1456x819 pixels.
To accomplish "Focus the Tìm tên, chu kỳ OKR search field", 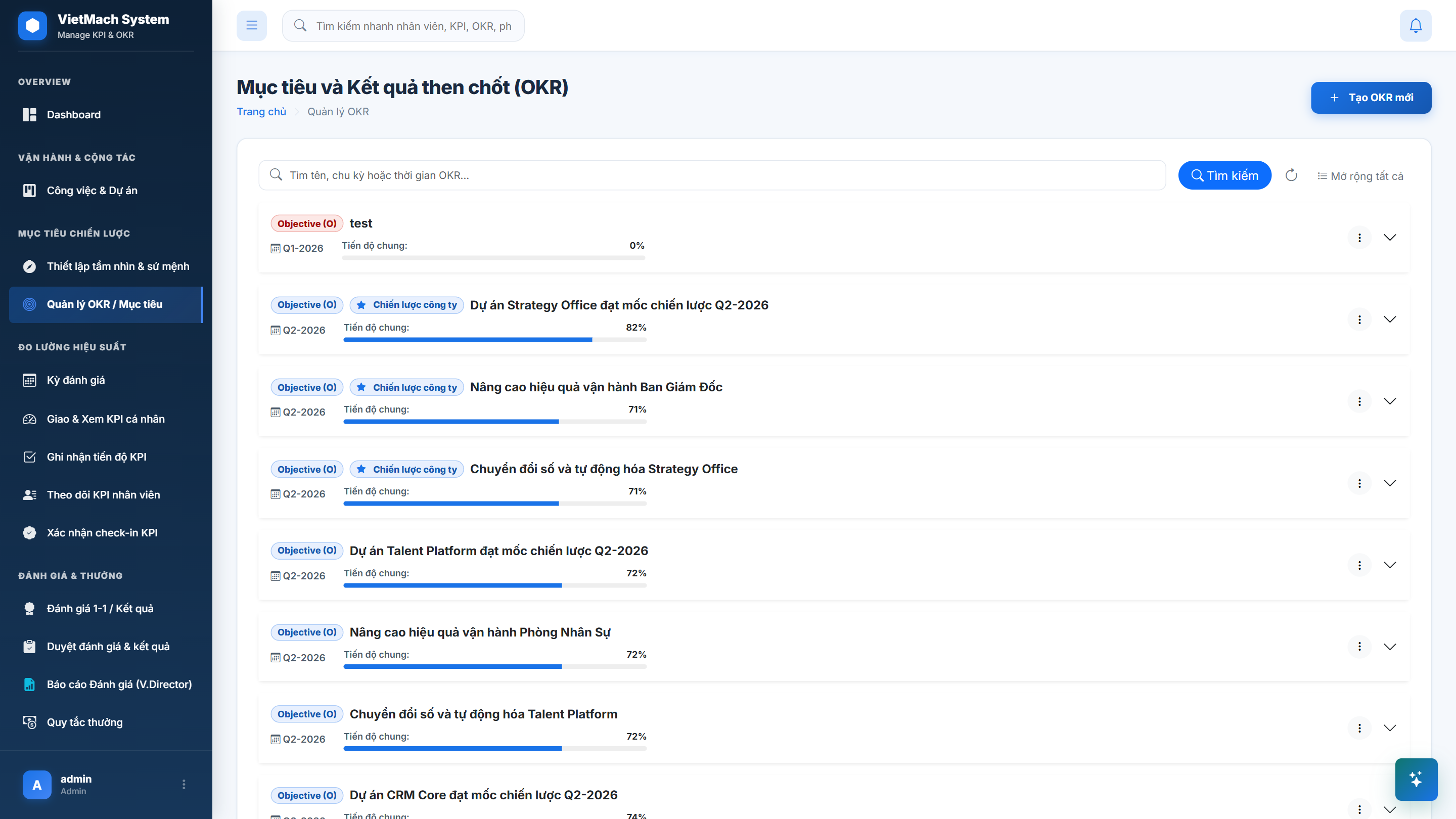I will pyautogui.click(x=712, y=175).
